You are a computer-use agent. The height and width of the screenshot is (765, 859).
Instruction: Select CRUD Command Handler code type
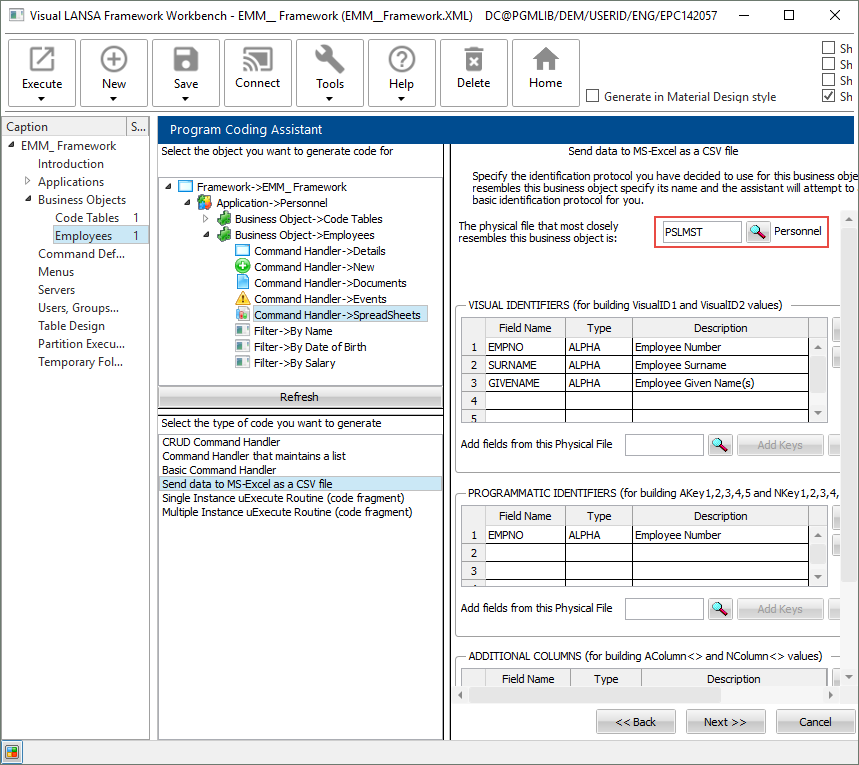click(221, 442)
